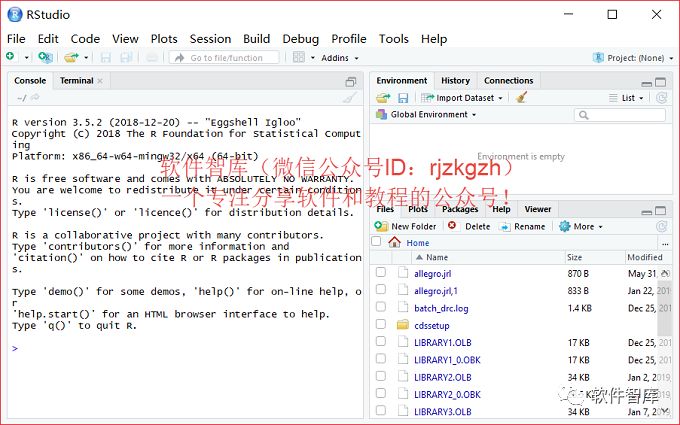Click the Environment search field

[620, 114]
